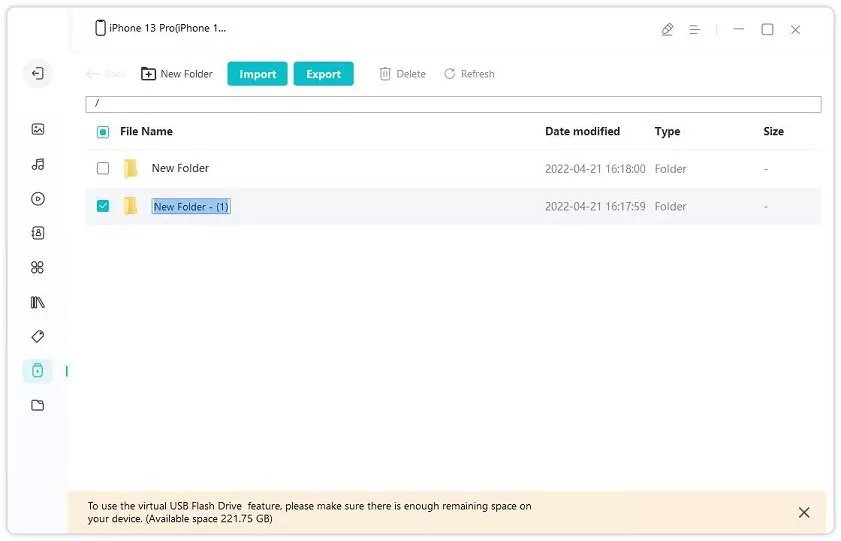Click the path address input field

point(453,104)
